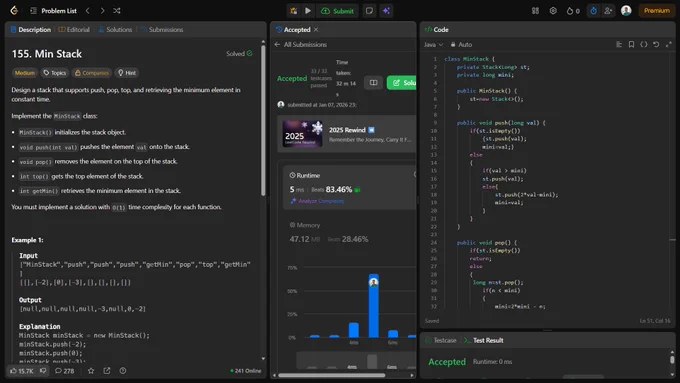Click the description panel vertical scrollbar
This screenshot has height=383, width=680.
click(263, 121)
